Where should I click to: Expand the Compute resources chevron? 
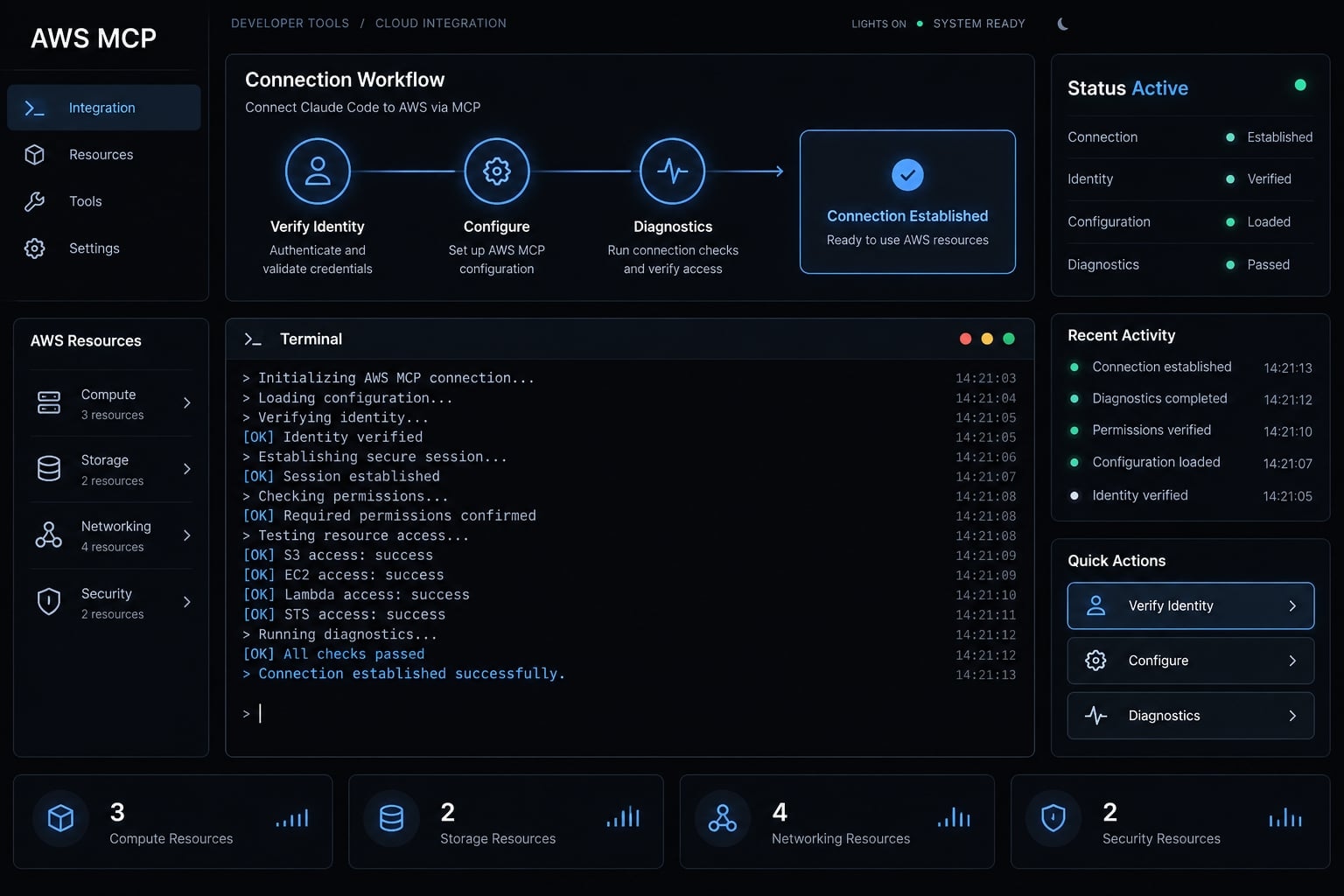(187, 402)
